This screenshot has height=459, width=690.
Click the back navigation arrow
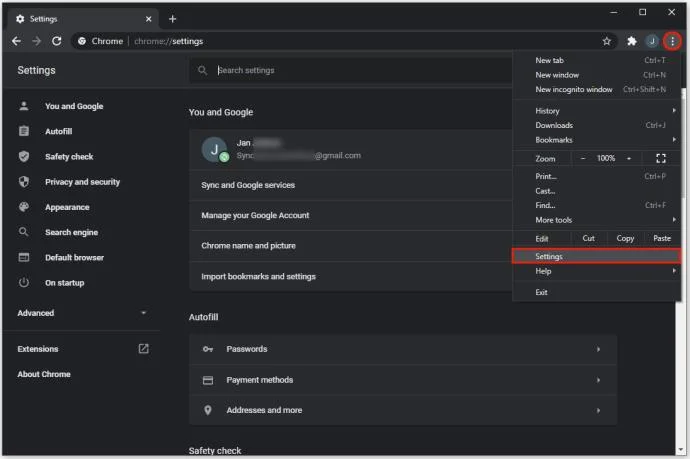(x=16, y=41)
